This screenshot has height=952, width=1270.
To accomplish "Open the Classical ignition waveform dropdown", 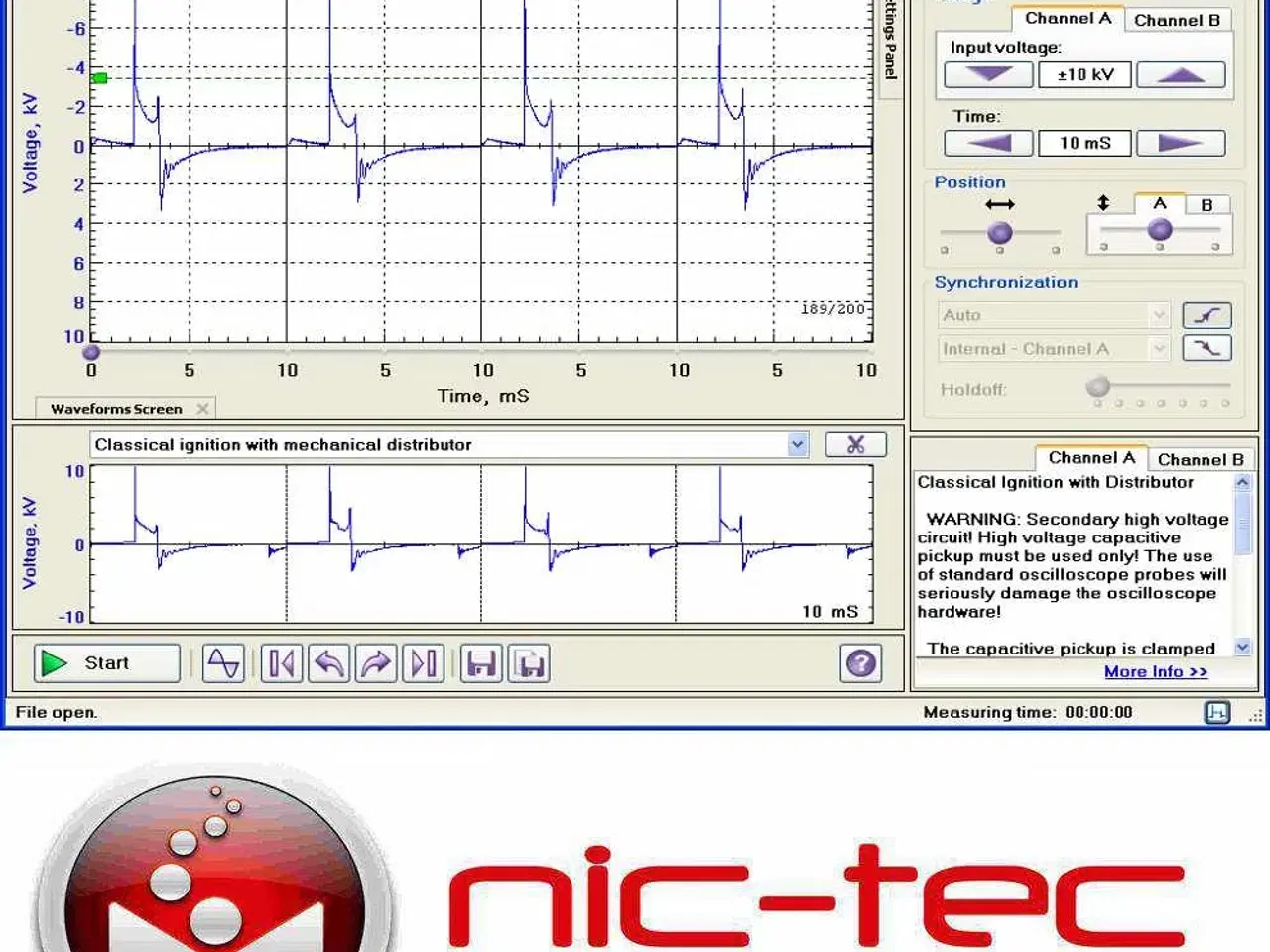I will pyautogui.click(x=798, y=445).
